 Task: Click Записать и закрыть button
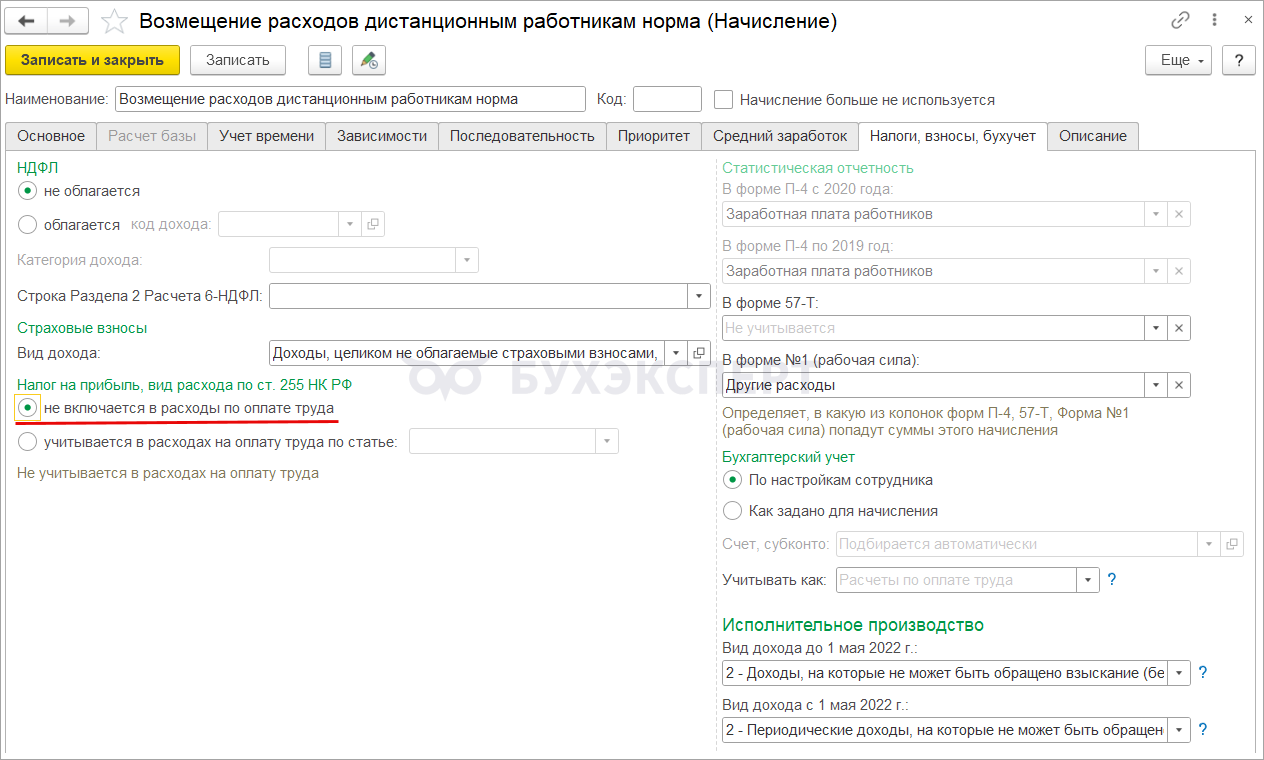[92, 60]
